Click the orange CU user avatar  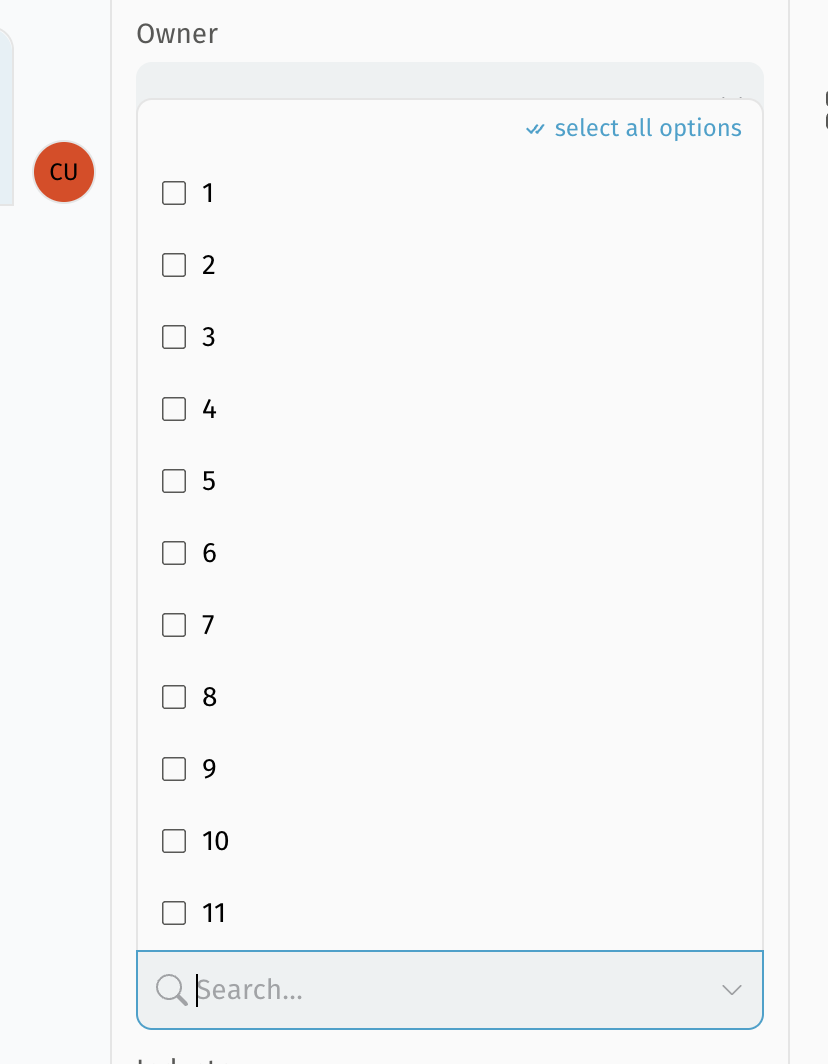tap(64, 172)
